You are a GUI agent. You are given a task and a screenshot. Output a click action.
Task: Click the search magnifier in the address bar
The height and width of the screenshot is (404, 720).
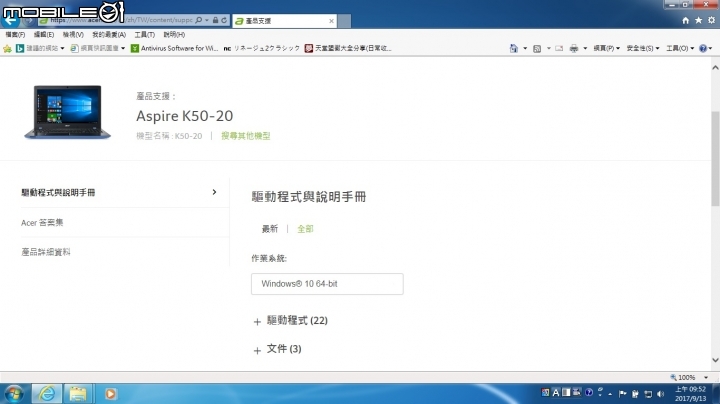[199, 20]
